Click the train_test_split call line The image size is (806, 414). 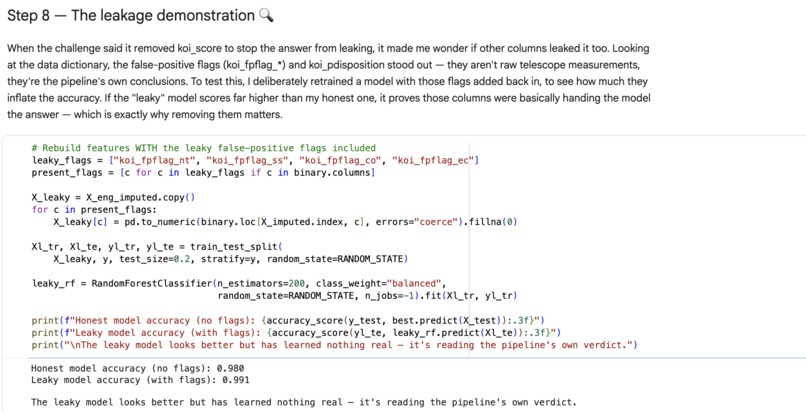[157, 247]
